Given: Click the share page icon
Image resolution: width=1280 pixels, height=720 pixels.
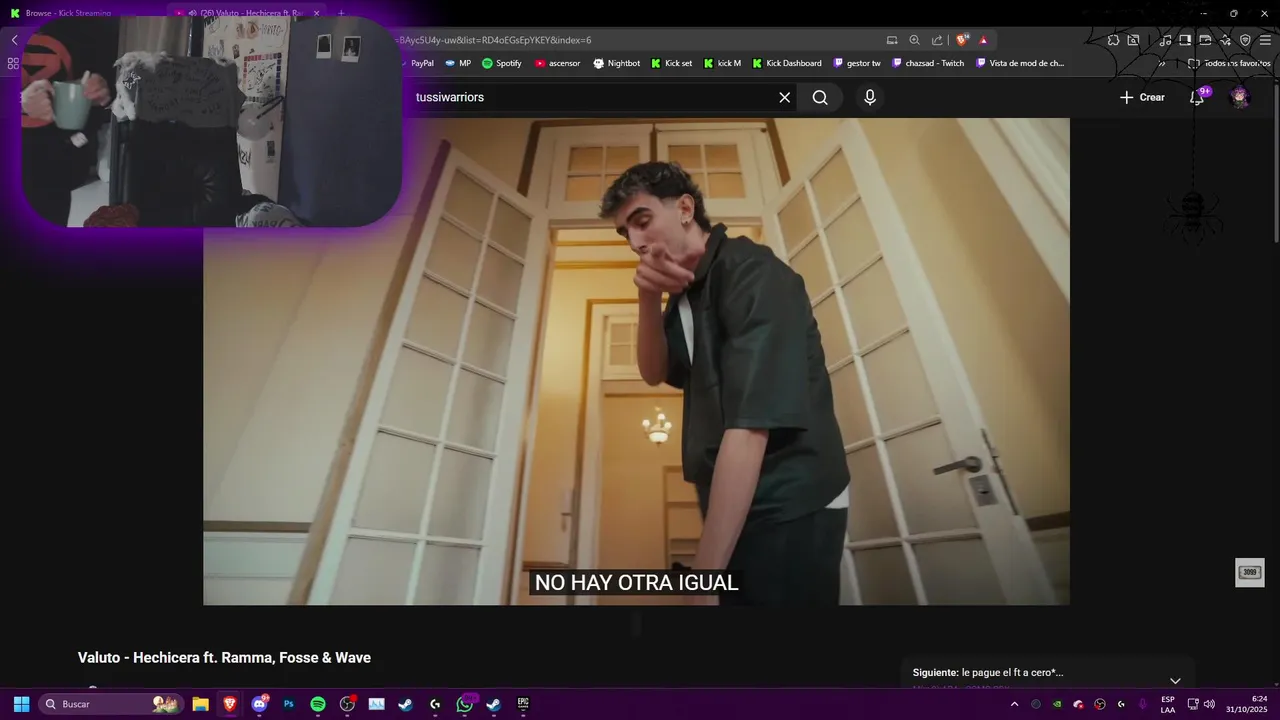Looking at the screenshot, I should pyautogui.click(x=937, y=40).
